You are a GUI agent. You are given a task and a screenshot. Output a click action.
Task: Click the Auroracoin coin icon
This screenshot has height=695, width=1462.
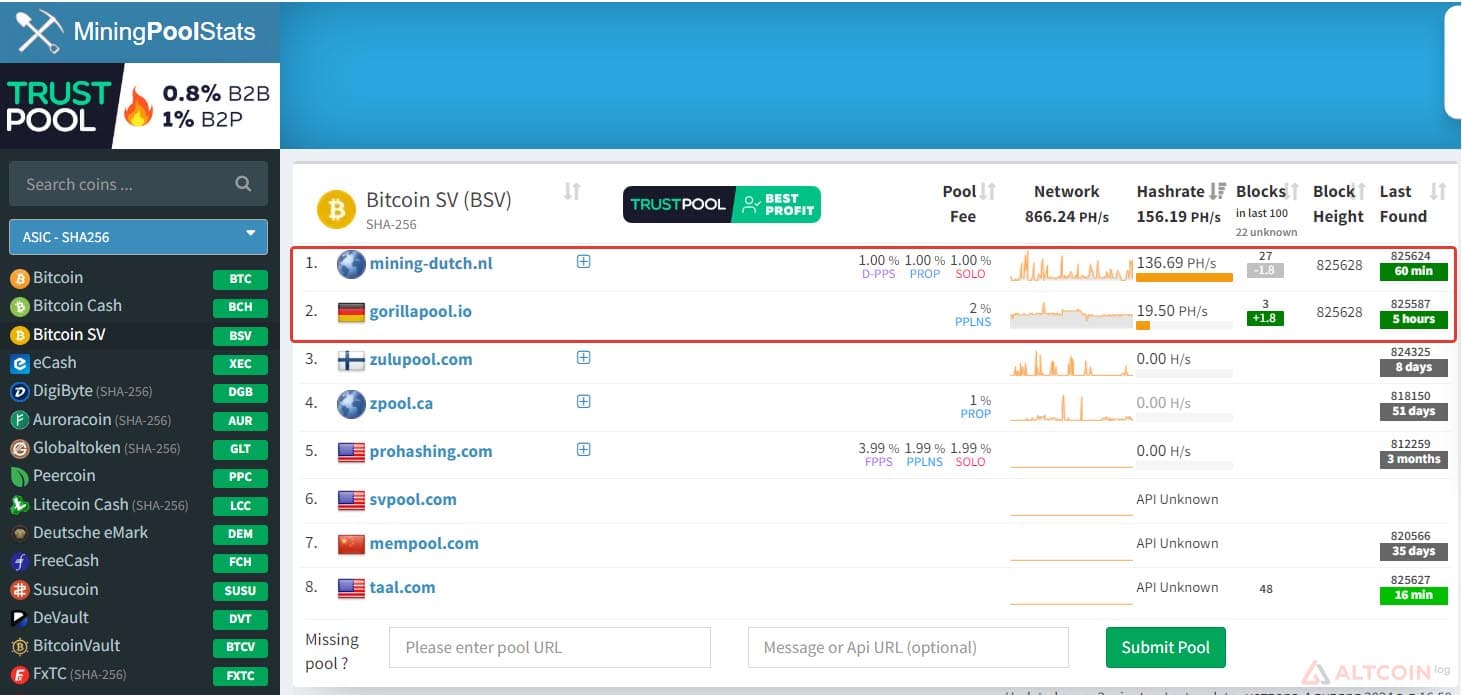pyautogui.click(x=19, y=420)
